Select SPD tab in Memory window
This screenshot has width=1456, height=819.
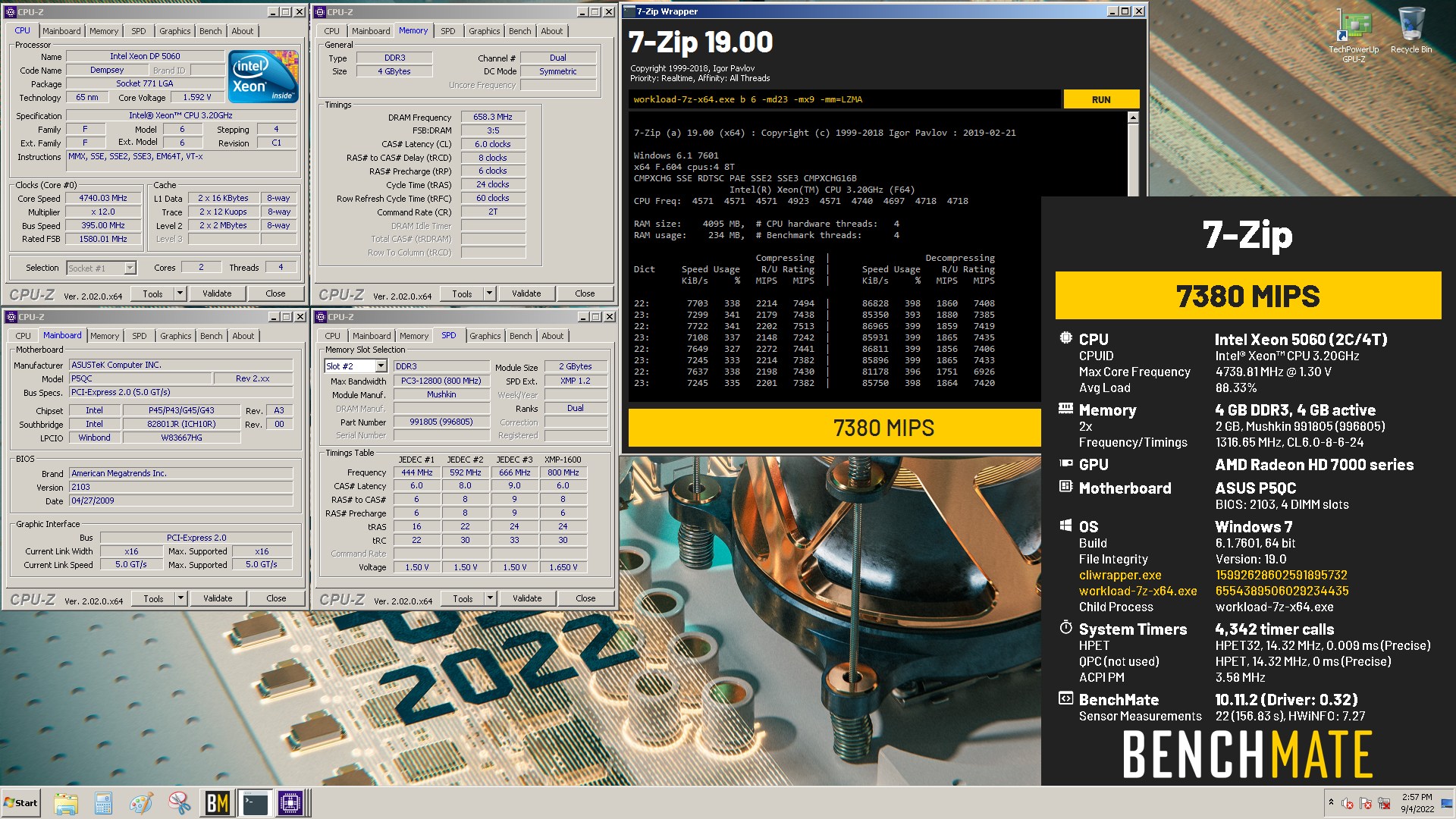point(448,31)
